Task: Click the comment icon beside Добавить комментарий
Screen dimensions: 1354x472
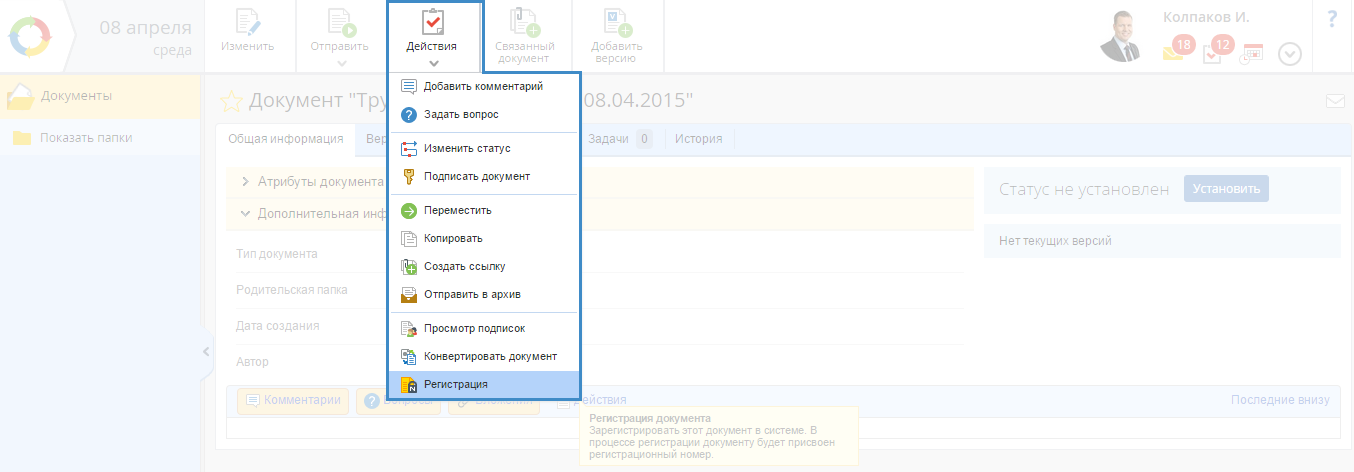Action: click(408, 87)
